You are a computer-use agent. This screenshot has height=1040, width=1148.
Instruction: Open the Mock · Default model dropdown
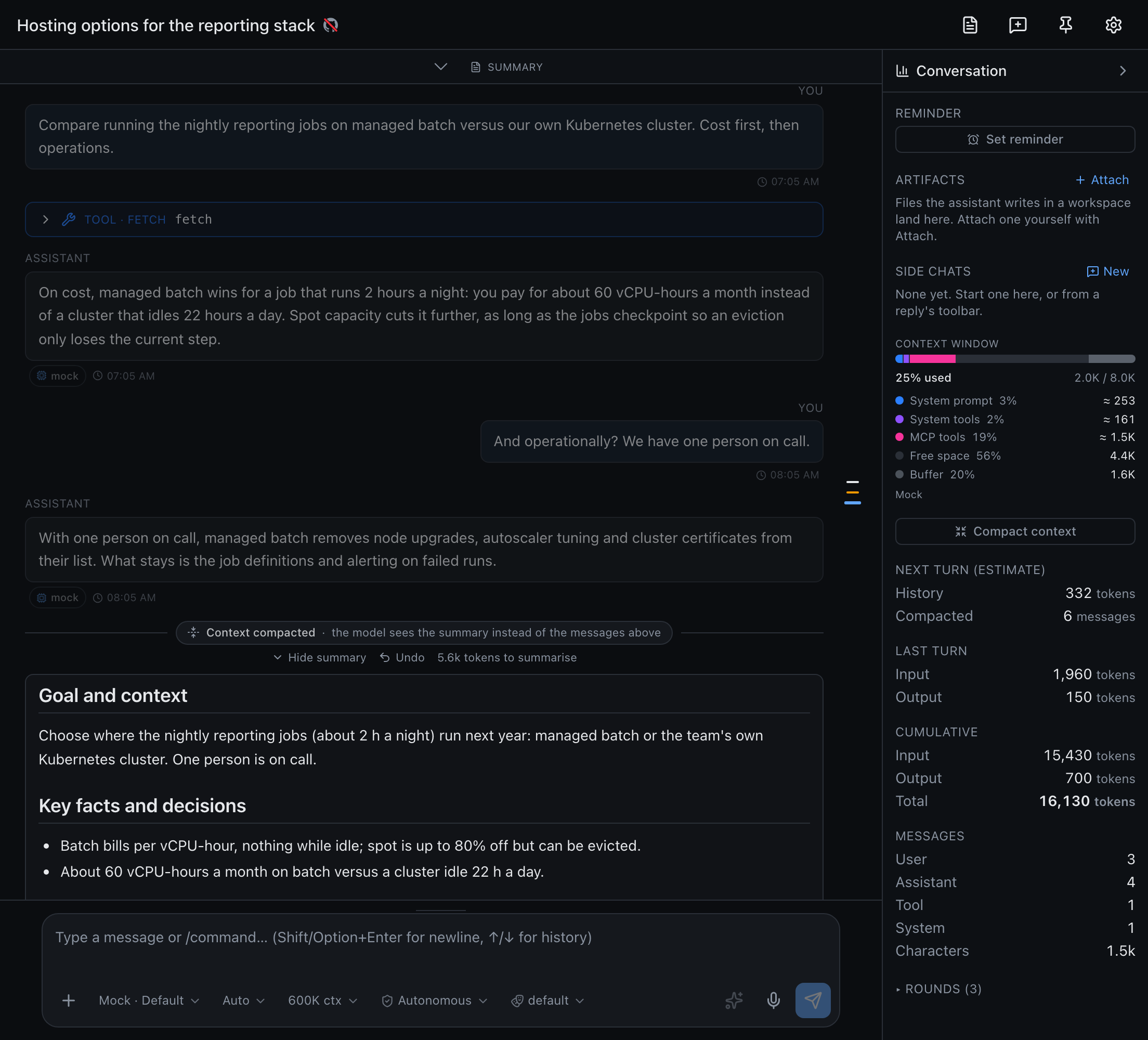[149, 1000]
